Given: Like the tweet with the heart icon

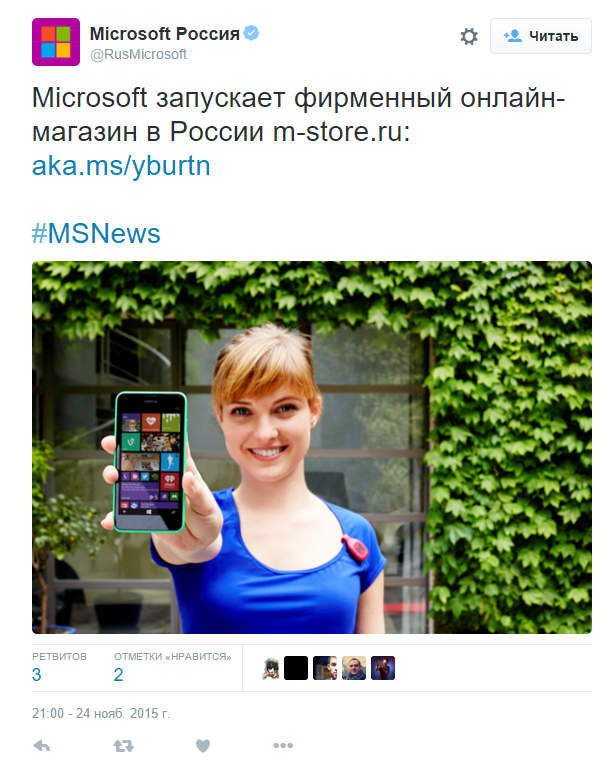Looking at the screenshot, I should tap(203, 746).
